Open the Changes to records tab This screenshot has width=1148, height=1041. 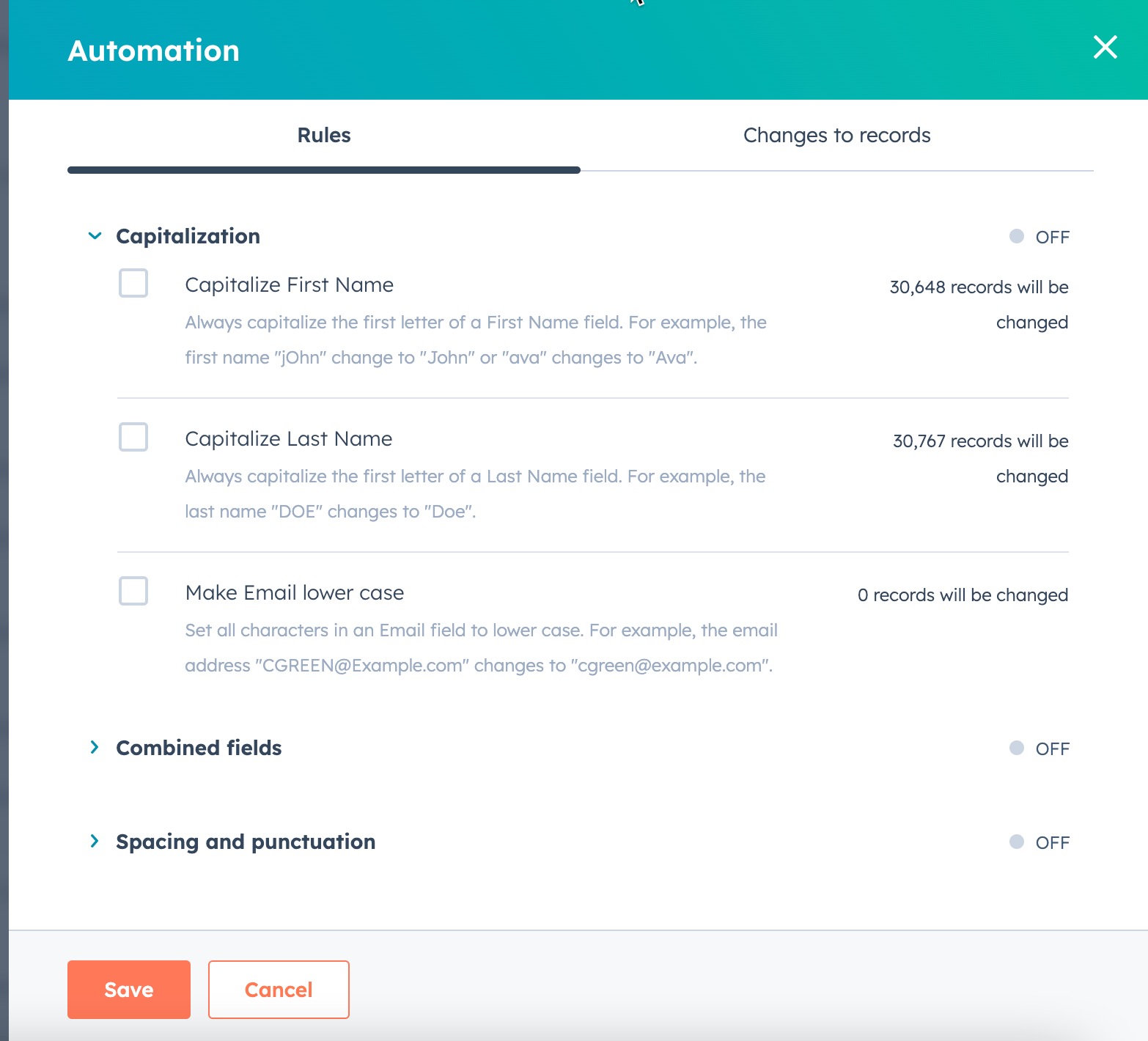836,136
